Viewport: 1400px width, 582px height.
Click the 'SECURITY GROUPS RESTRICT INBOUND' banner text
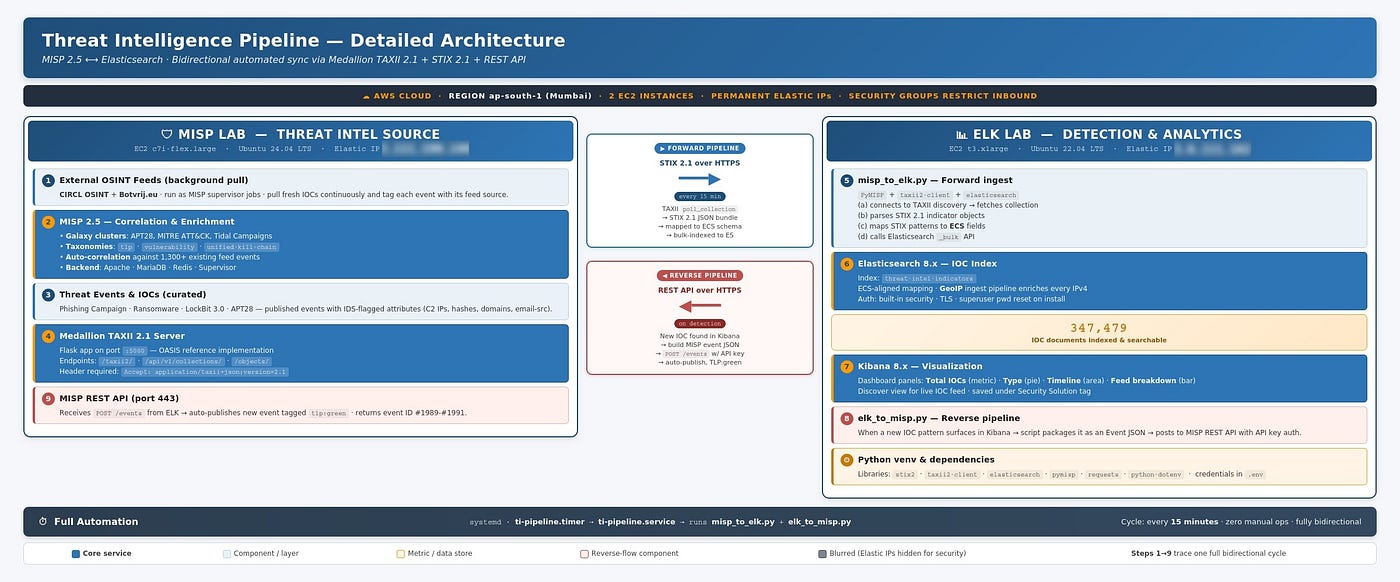[942, 96]
